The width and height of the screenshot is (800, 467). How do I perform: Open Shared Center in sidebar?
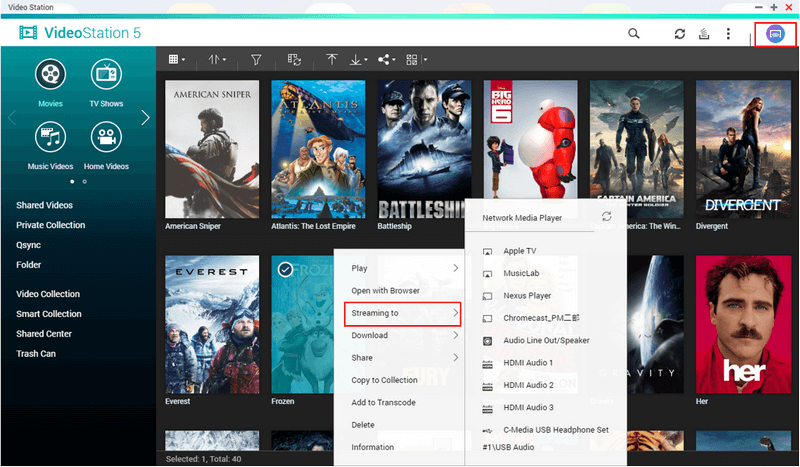(x=44, y=334)
